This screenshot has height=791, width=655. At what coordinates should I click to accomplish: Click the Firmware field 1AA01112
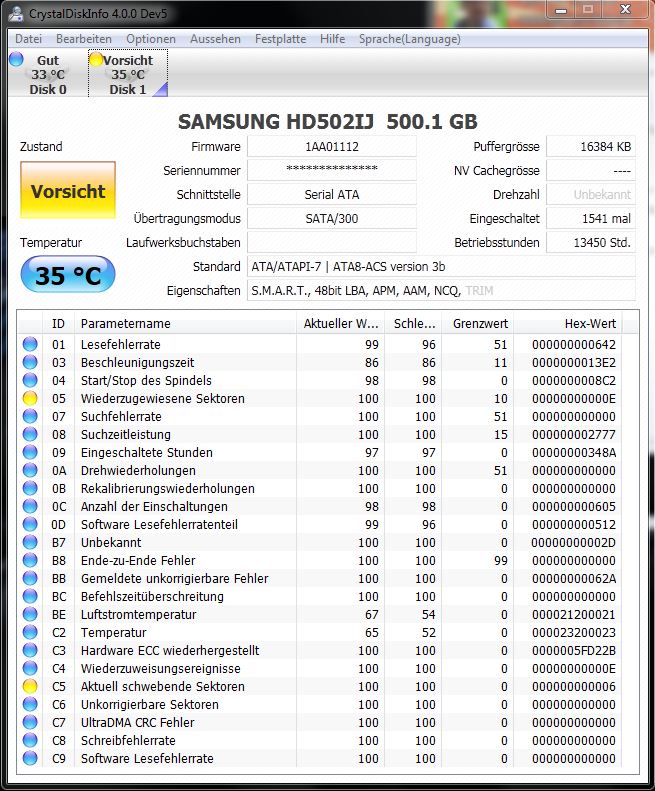click(332, 147)
